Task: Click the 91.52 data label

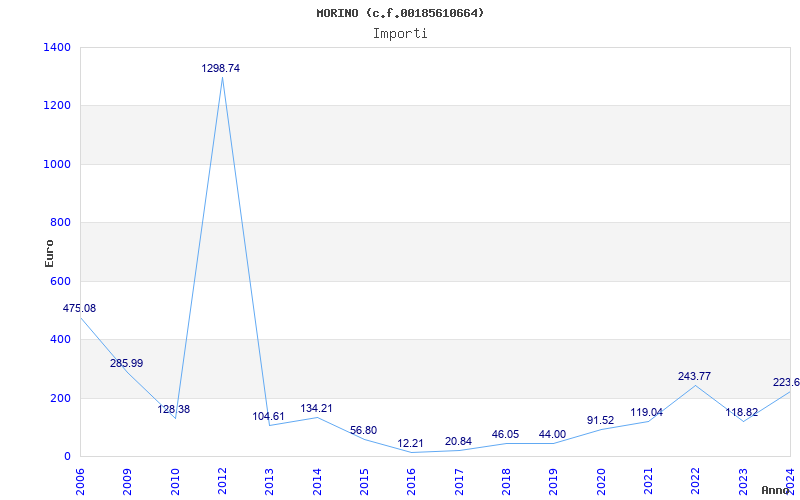Action: tap(600, 420)
